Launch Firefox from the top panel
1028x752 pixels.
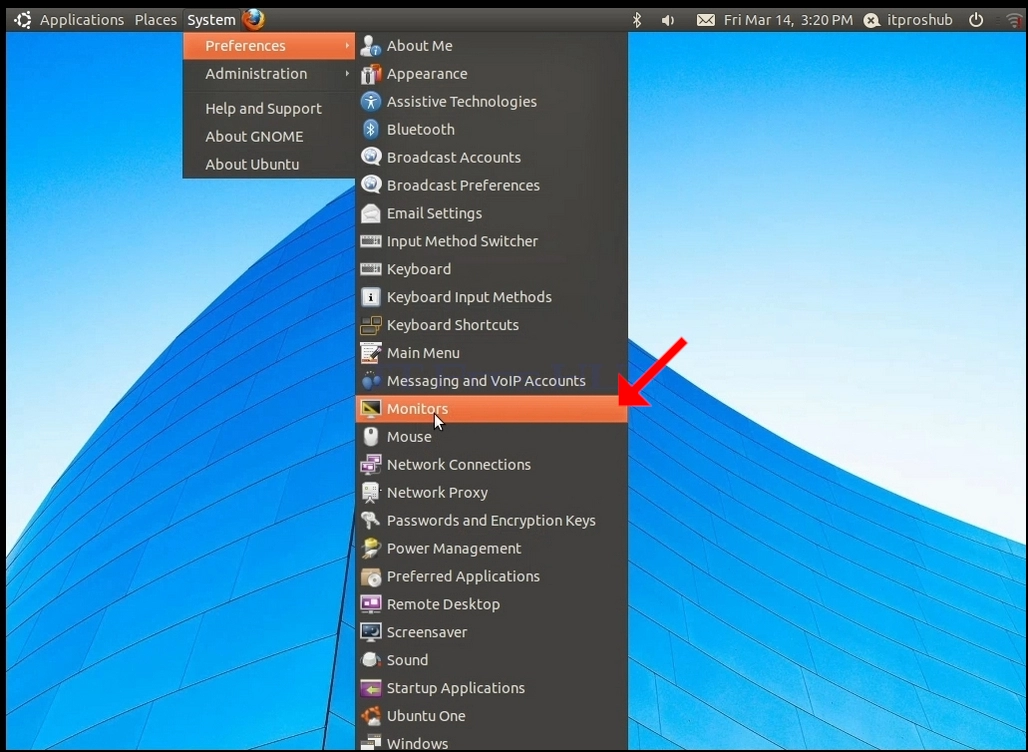tap(254, 20)
